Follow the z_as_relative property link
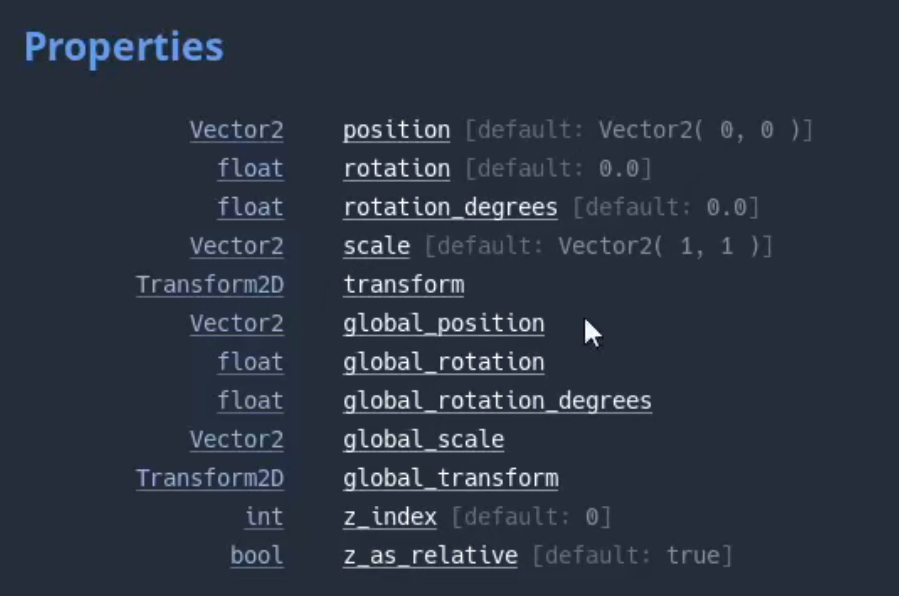 430,555
